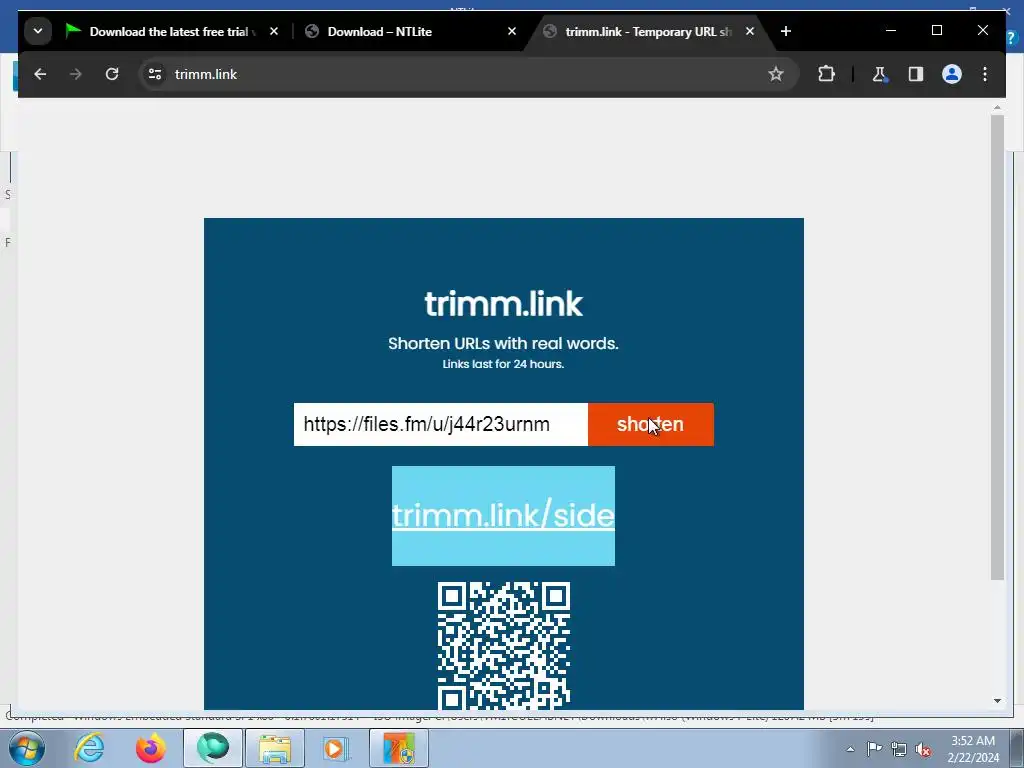Bookmark this page with star icon
This screenshot has width=1024, height=768.
(x=776, y=74)
